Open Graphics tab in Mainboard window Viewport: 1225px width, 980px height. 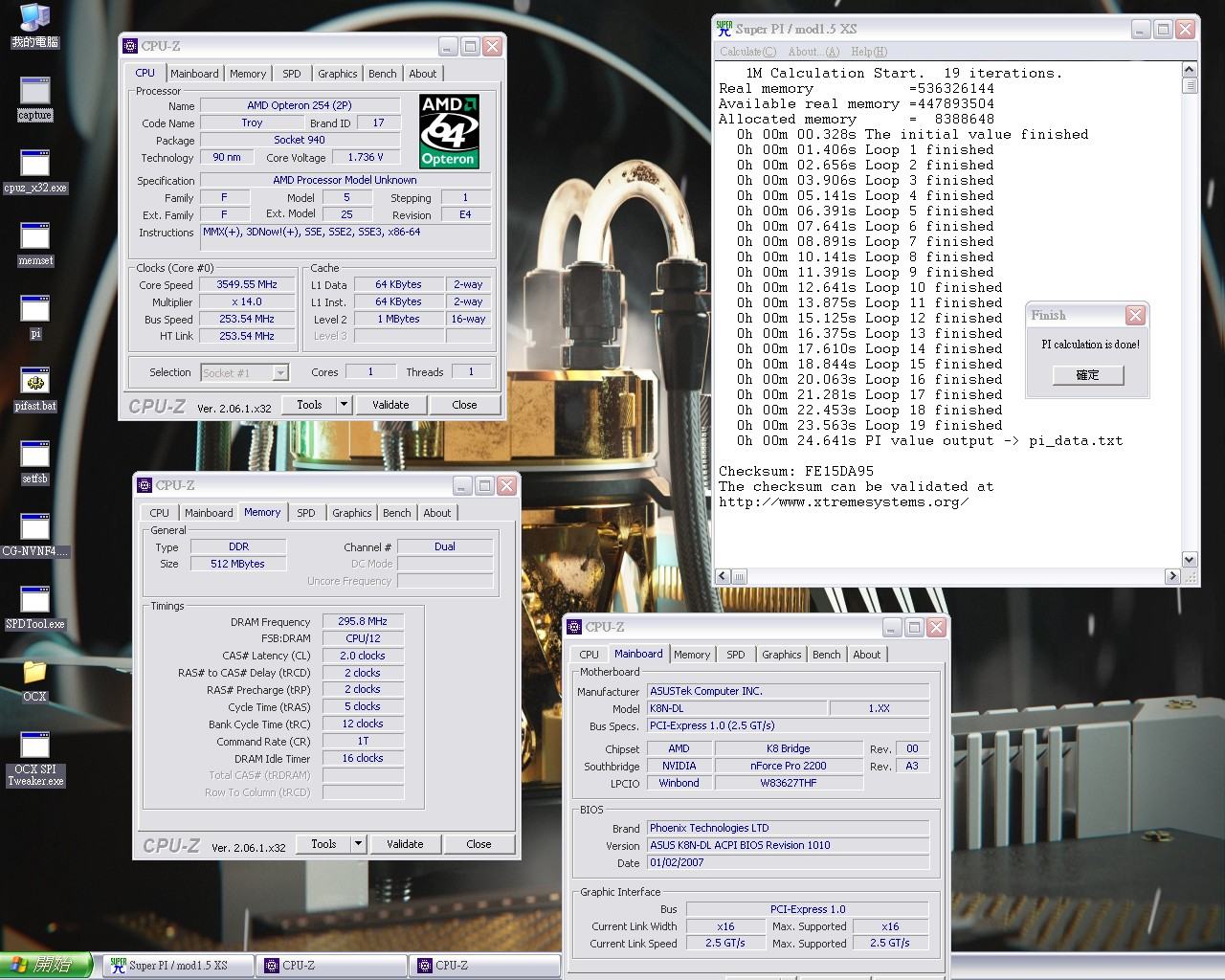782,655
